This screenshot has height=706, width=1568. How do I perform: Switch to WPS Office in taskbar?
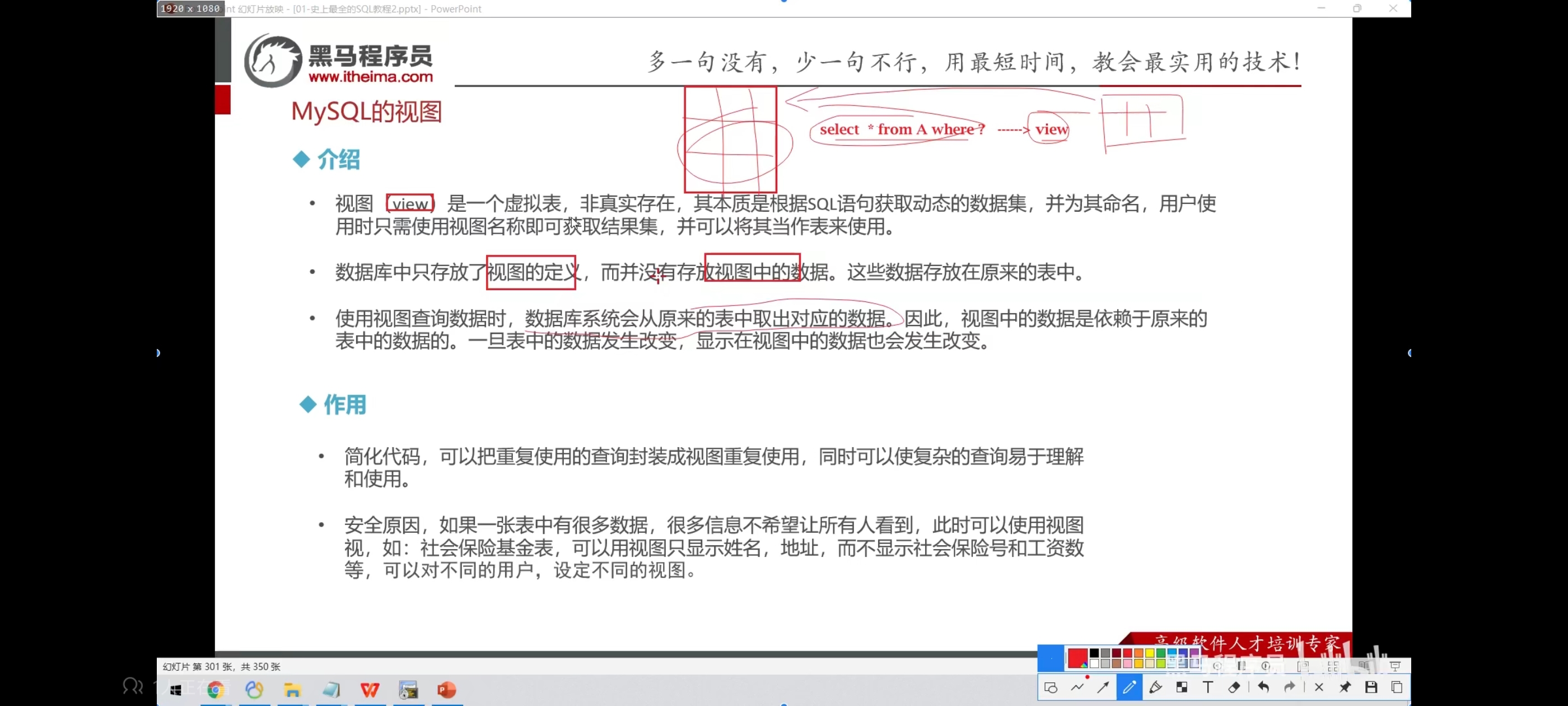[370, 690]
